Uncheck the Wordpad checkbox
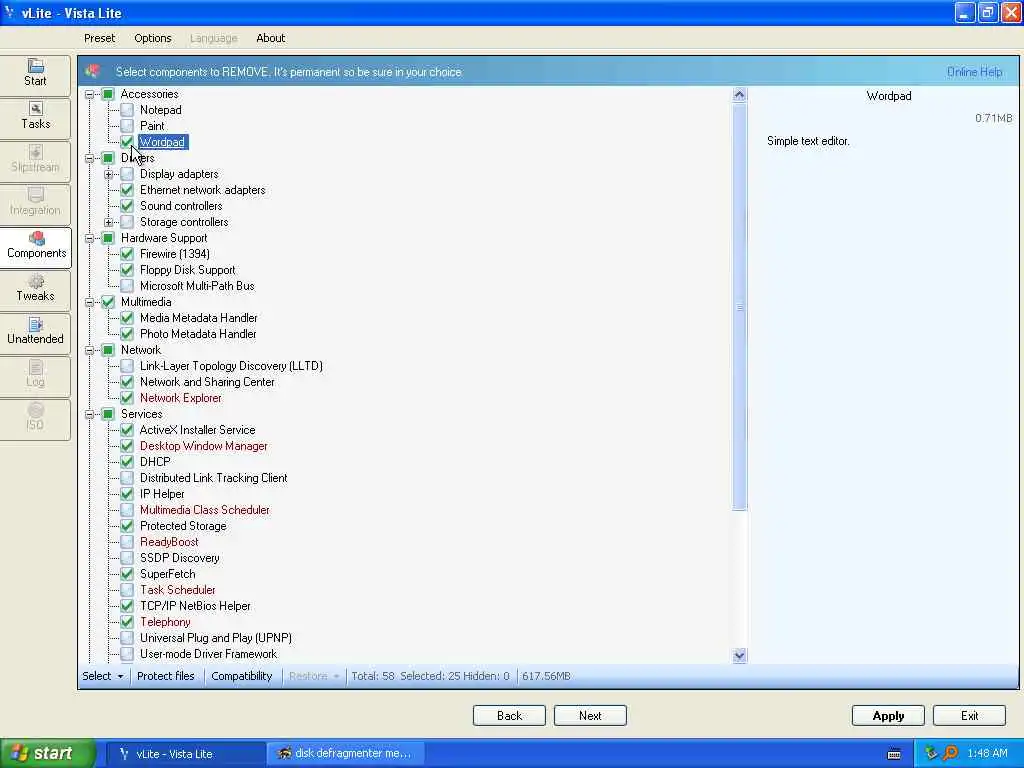The width and height of the screenshot is (1024, 768). (x=127, y=142)
